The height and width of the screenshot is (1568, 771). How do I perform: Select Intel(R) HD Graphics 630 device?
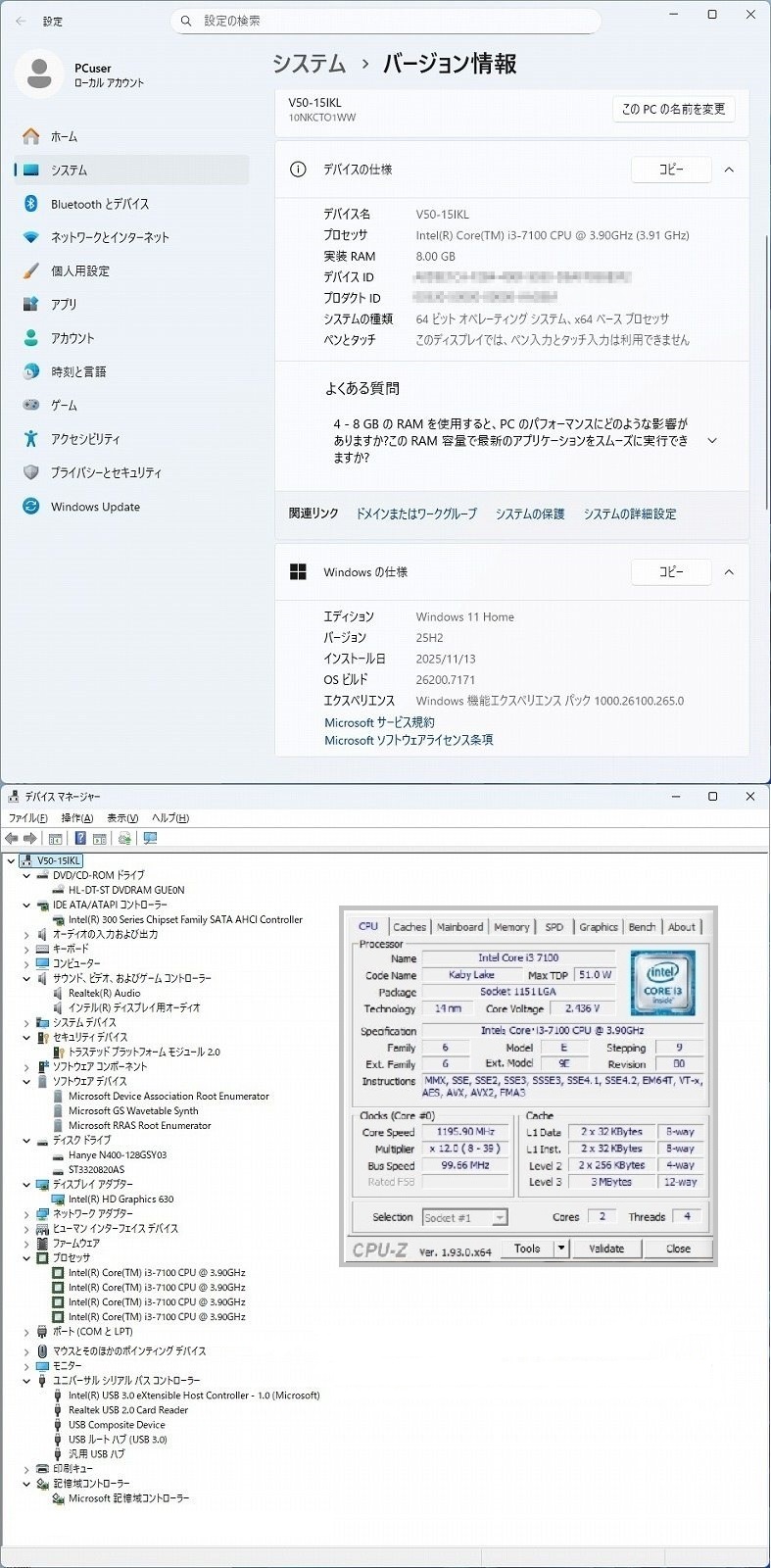coord(120,1199)
